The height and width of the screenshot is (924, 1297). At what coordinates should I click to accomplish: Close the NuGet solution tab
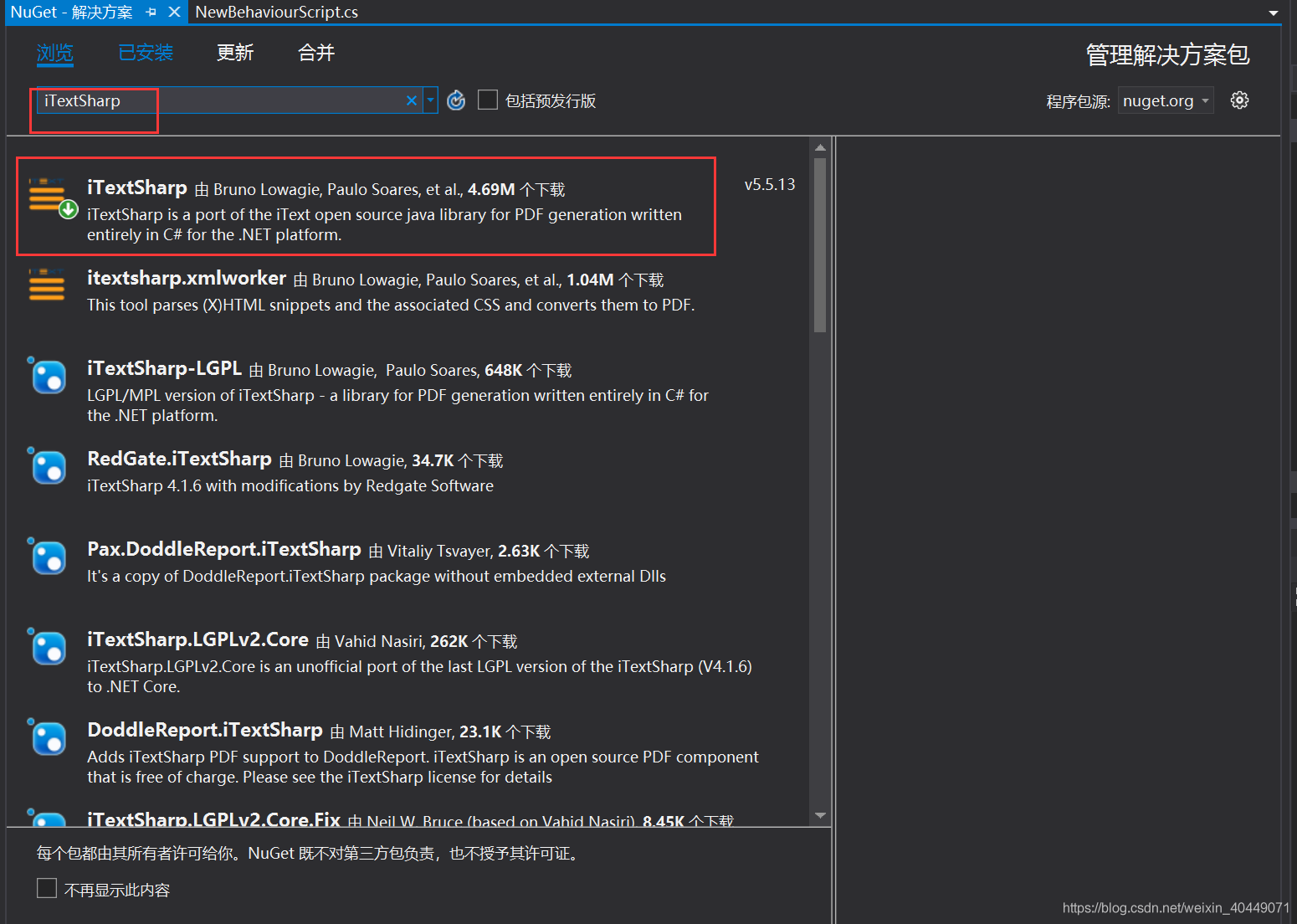tap(174, 13)
